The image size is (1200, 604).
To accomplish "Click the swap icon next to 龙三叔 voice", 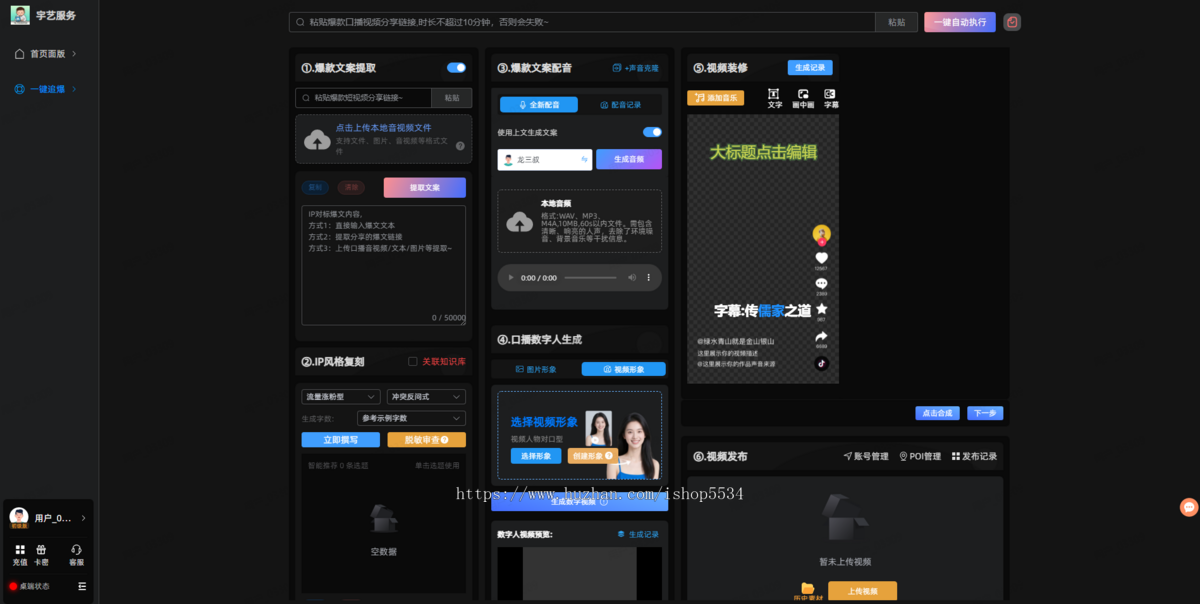I will point(584,159).
